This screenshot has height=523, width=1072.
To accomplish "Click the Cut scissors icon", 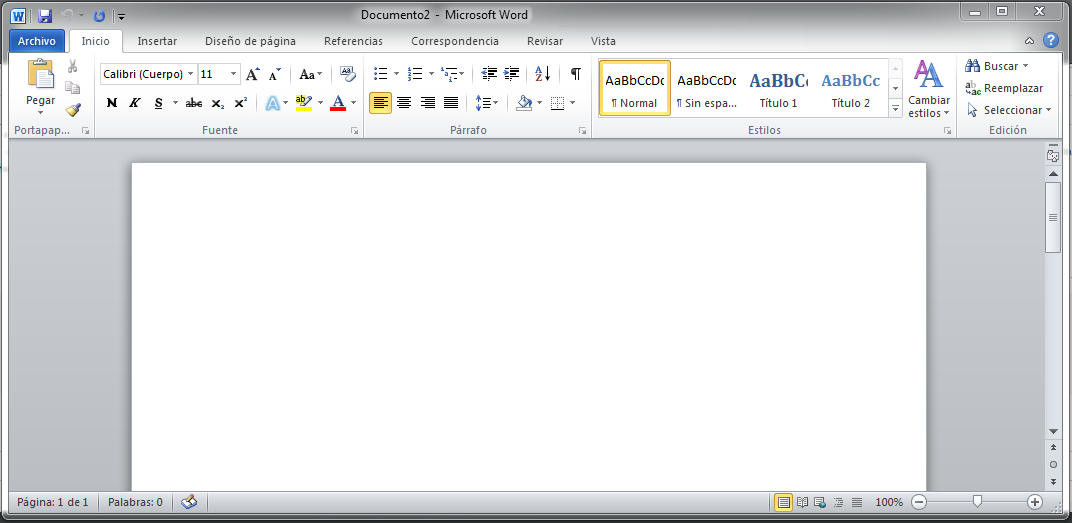I will [x=72, y=67].
